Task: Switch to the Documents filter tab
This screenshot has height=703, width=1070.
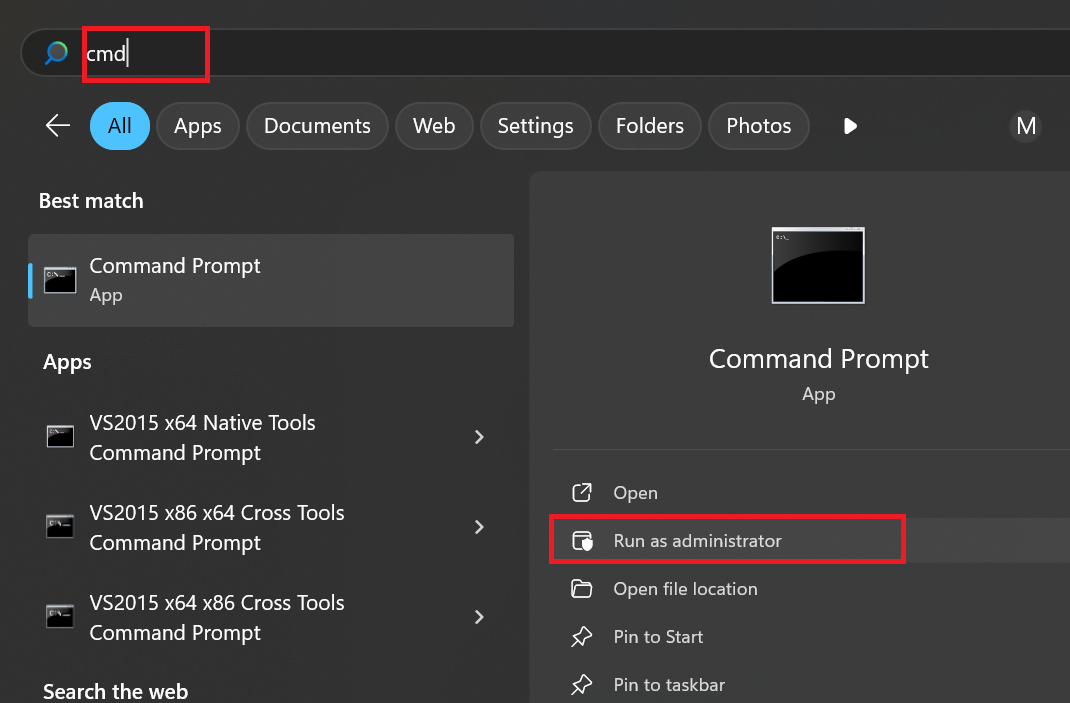Action: (317, 126)
